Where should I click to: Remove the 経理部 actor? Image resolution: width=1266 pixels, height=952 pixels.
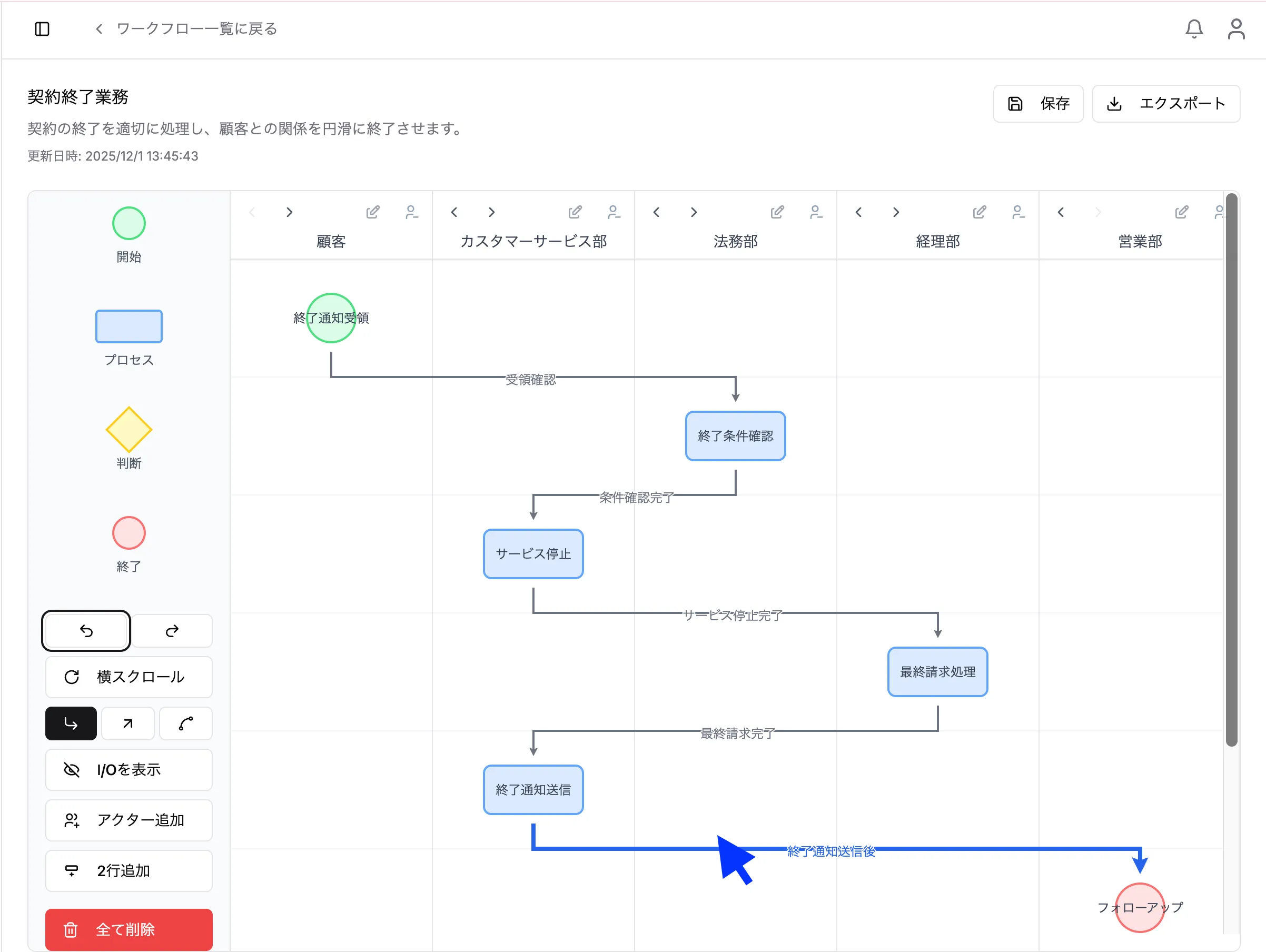tap(1018, 212)
